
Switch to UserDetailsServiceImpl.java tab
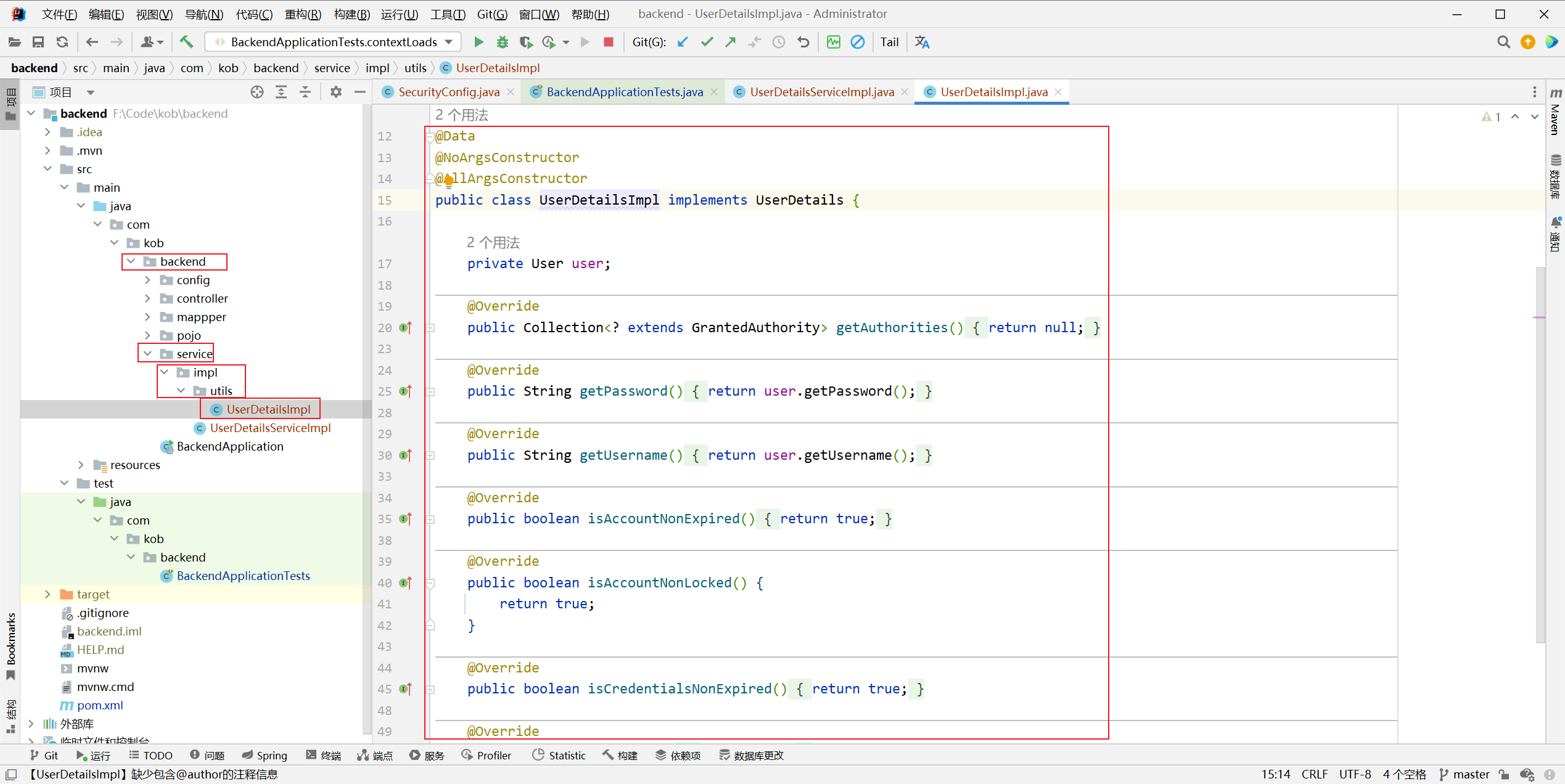click(821, 92)
